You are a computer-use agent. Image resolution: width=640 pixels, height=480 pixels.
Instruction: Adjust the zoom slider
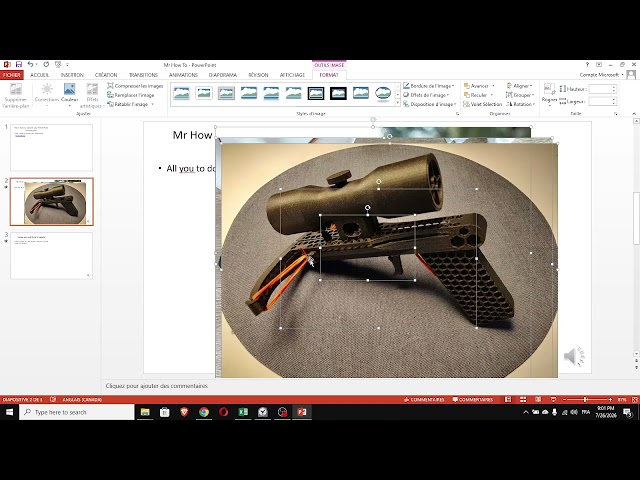(x=585, y=400)
